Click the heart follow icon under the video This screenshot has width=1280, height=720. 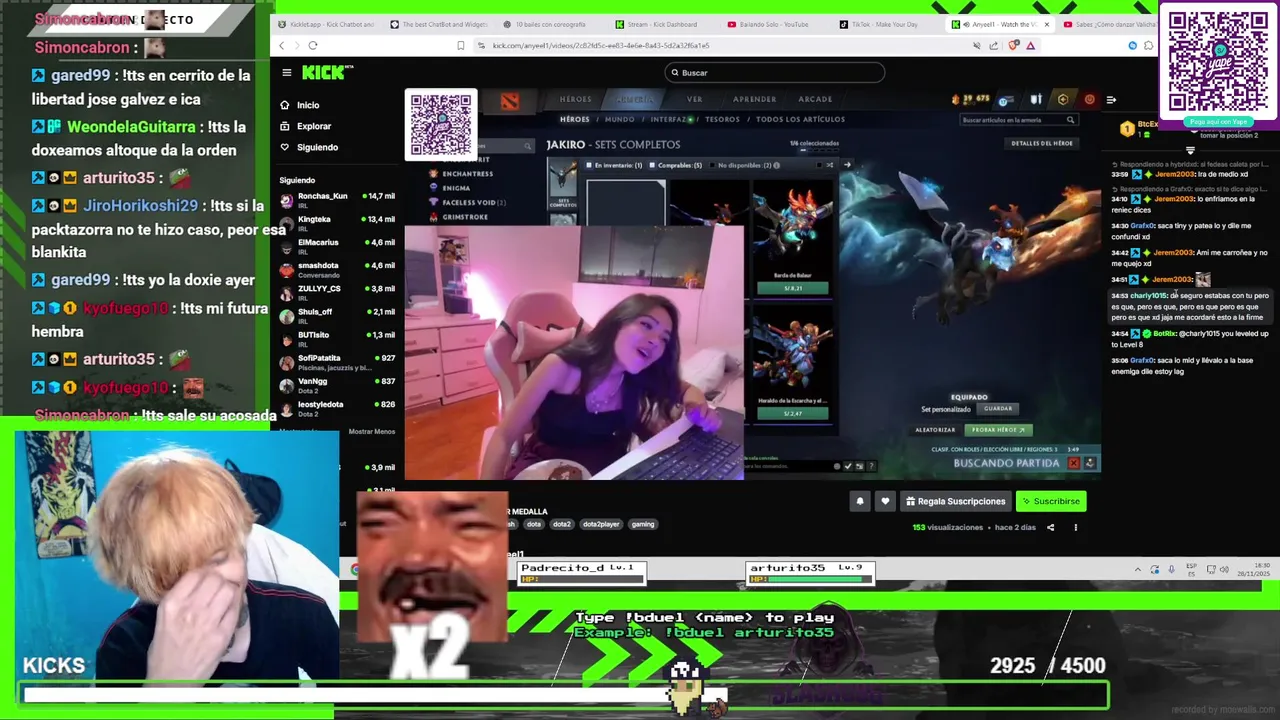coord(885,501)
